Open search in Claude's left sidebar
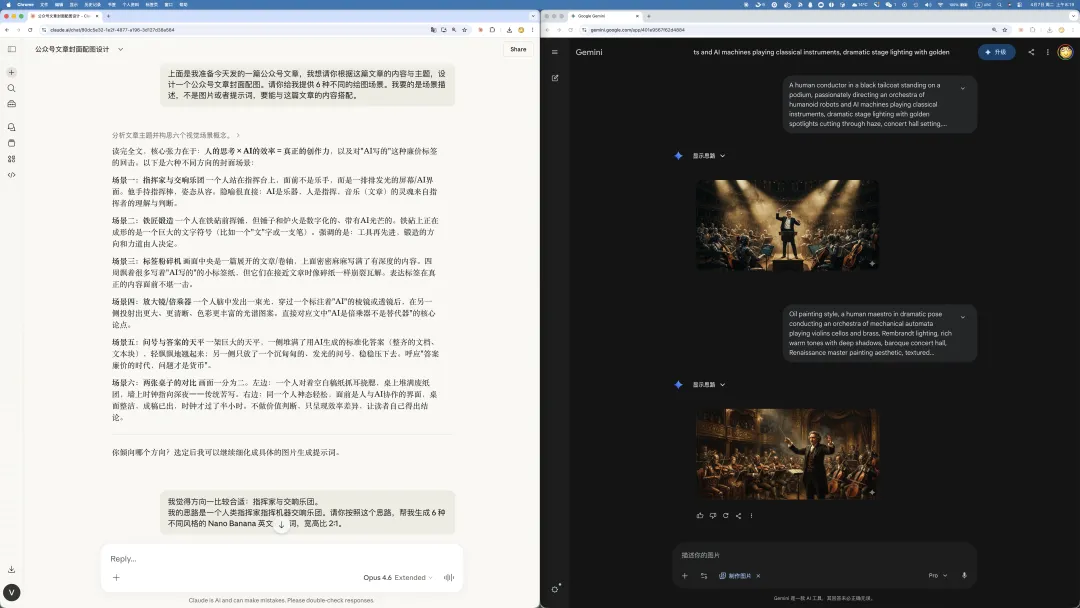 [x=11, y=88]
